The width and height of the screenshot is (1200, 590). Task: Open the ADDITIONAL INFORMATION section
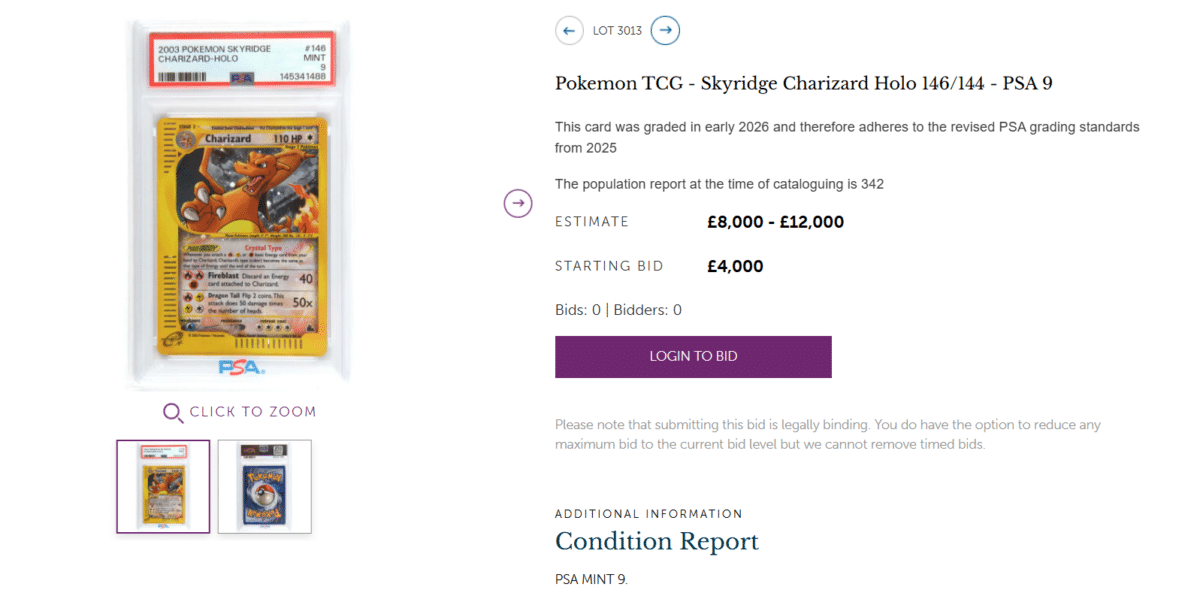(648, 513)
